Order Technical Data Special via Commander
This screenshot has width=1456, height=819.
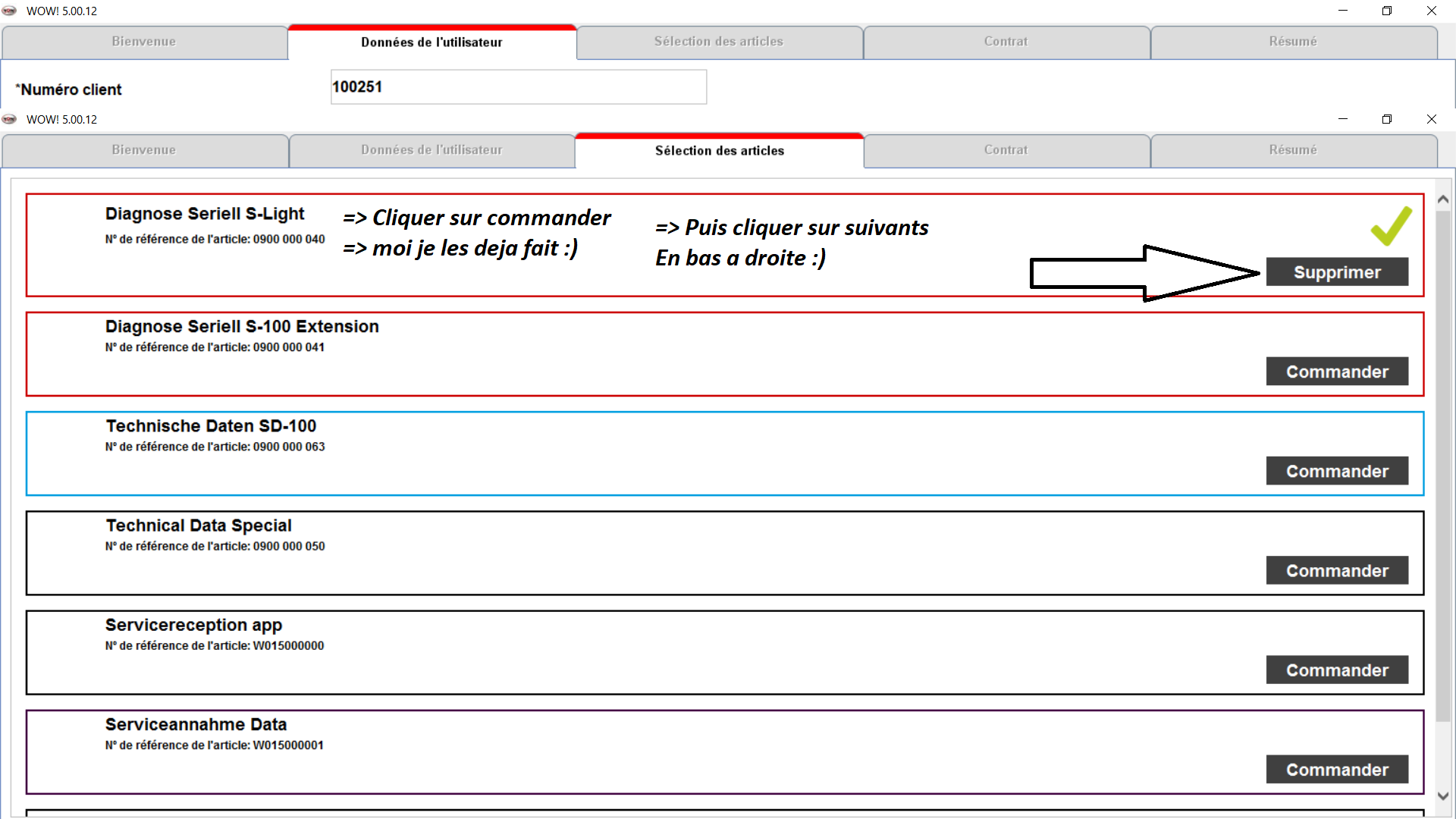[1337, 570]
